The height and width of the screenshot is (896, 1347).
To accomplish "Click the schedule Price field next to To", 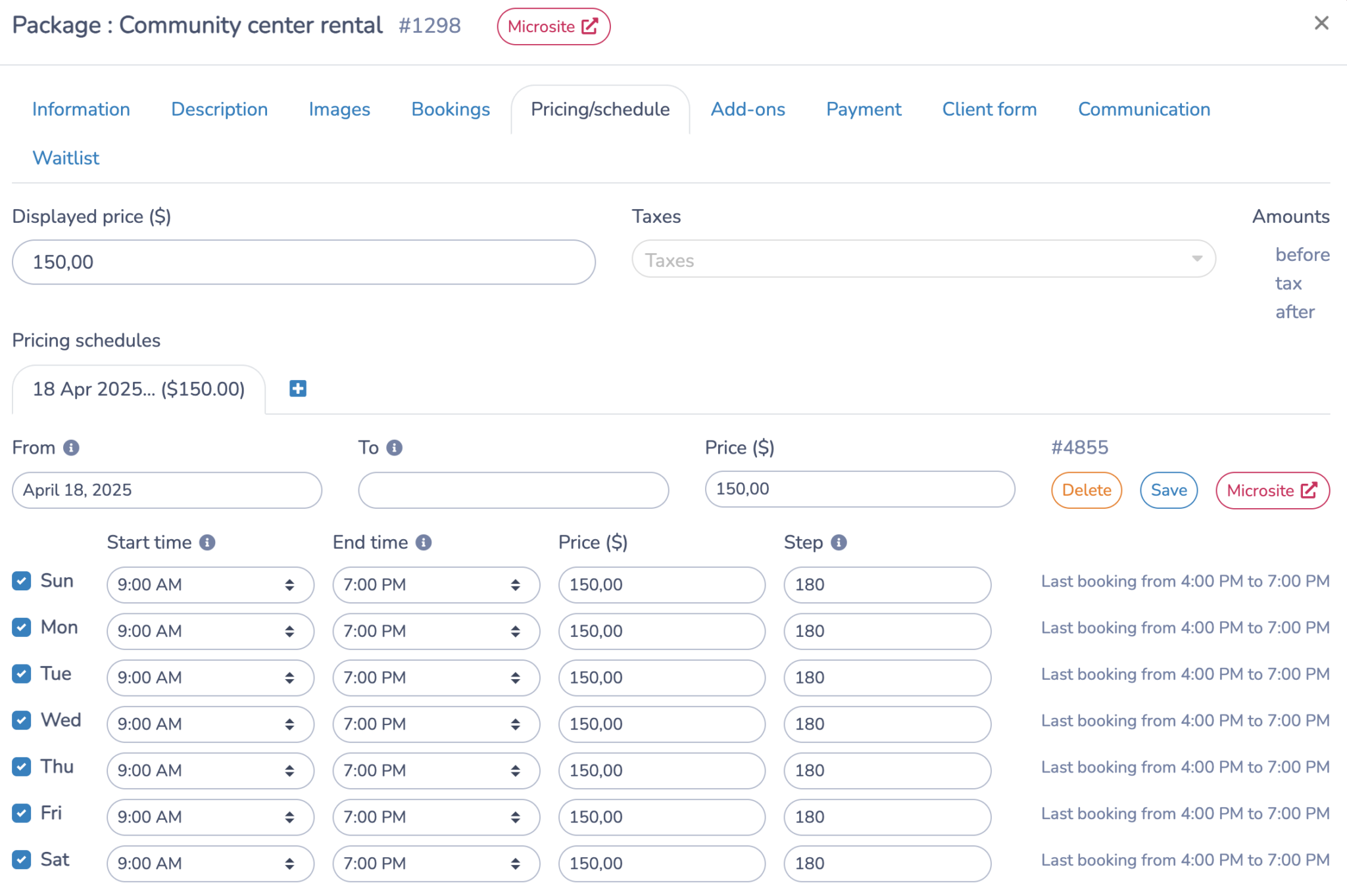I will coord(860,489).
